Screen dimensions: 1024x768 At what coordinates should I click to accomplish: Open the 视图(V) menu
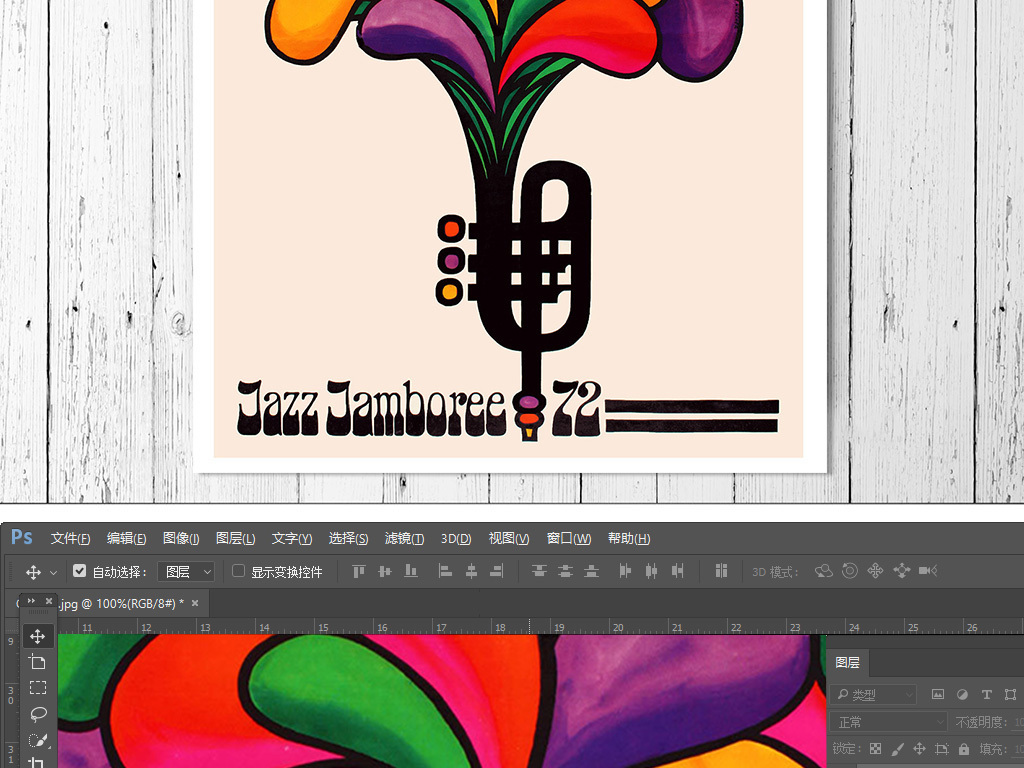pos(509,538)
